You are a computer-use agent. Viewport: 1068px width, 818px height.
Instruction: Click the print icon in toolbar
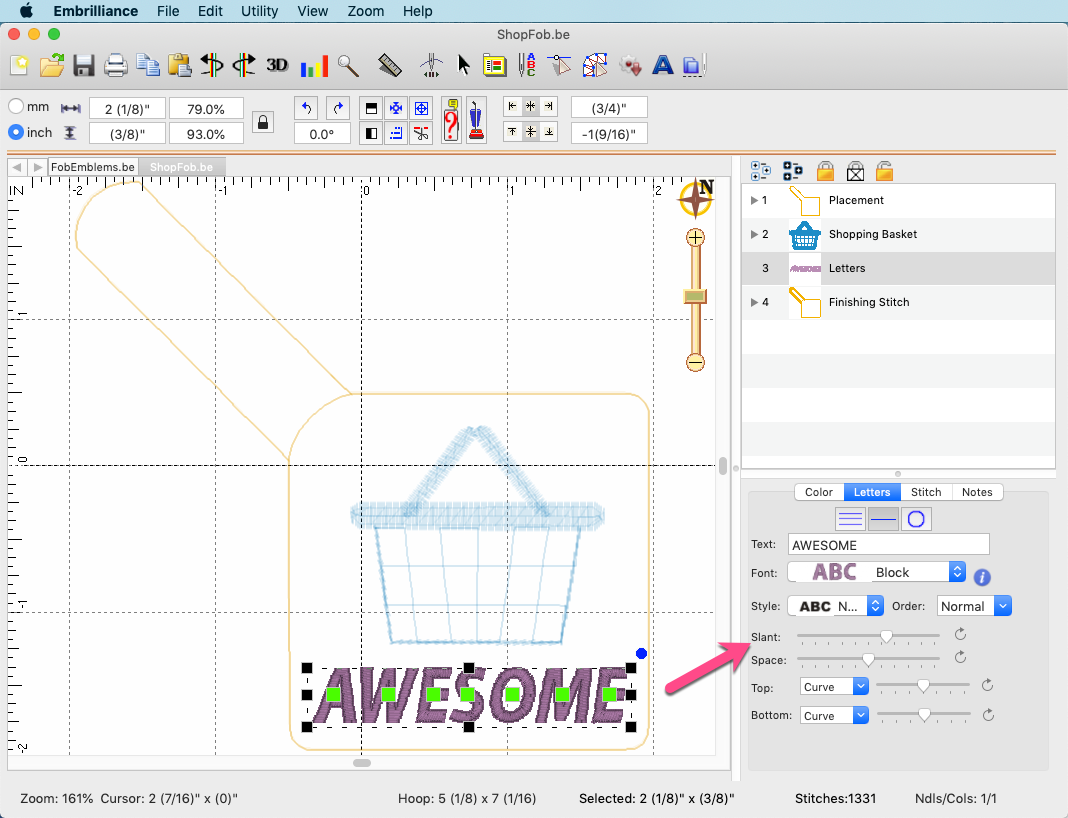coord(116,66)
